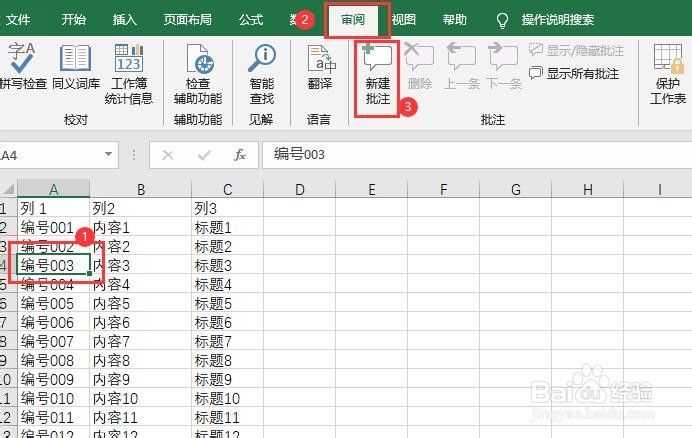The width and height of the screenshot is (692, 438).
Task: Open the 文件 menu tab
Action: [x=18, y=19]
